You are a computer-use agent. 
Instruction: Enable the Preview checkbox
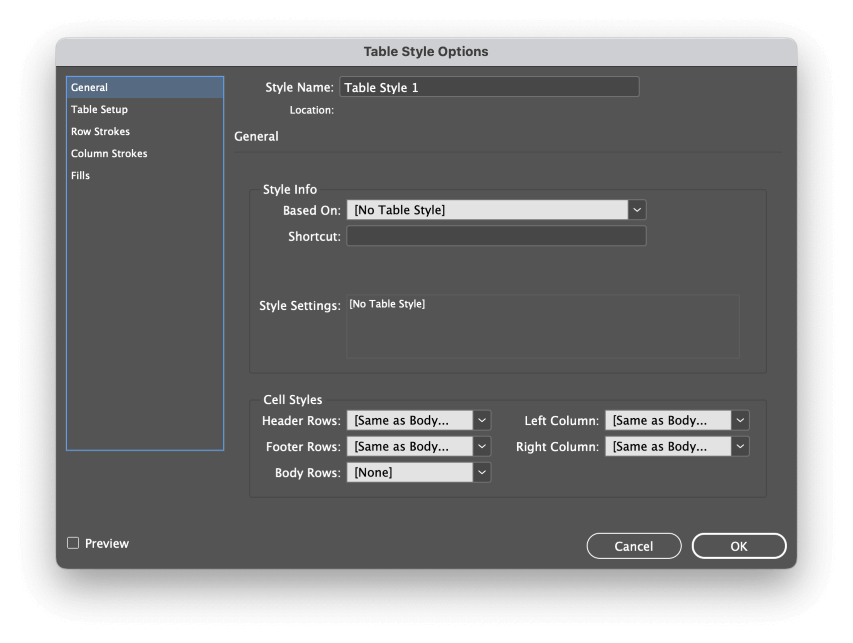73,543
